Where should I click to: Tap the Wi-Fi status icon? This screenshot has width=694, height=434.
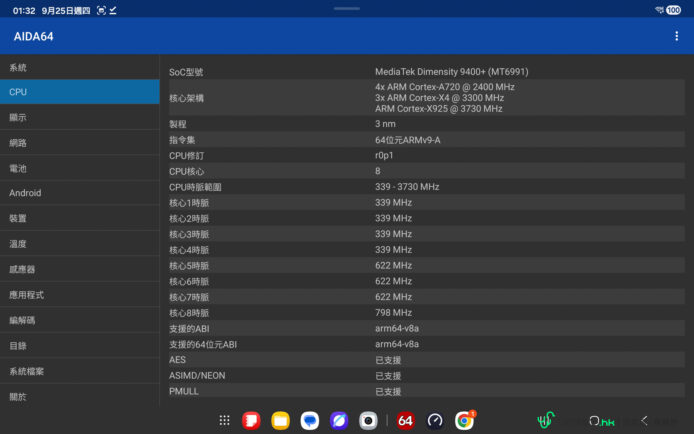coord(659,10)
